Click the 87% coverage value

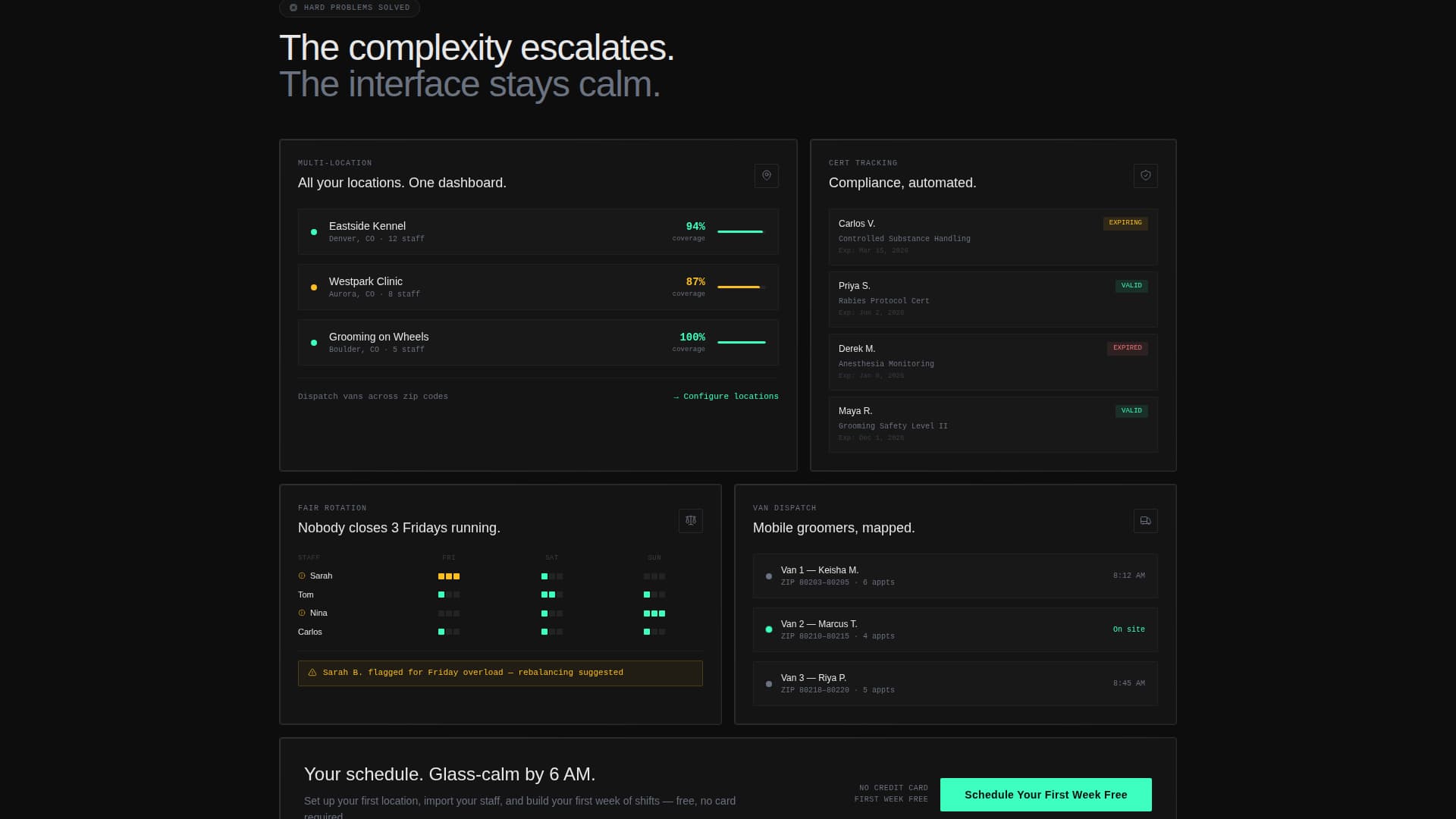695,282
